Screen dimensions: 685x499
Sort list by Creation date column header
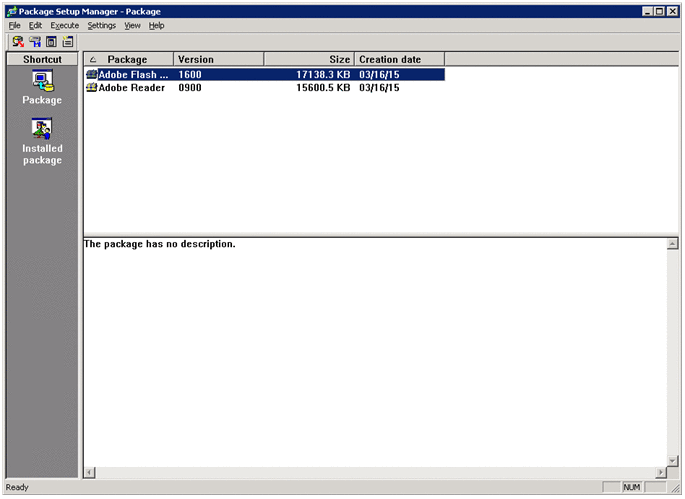point(400,59)
